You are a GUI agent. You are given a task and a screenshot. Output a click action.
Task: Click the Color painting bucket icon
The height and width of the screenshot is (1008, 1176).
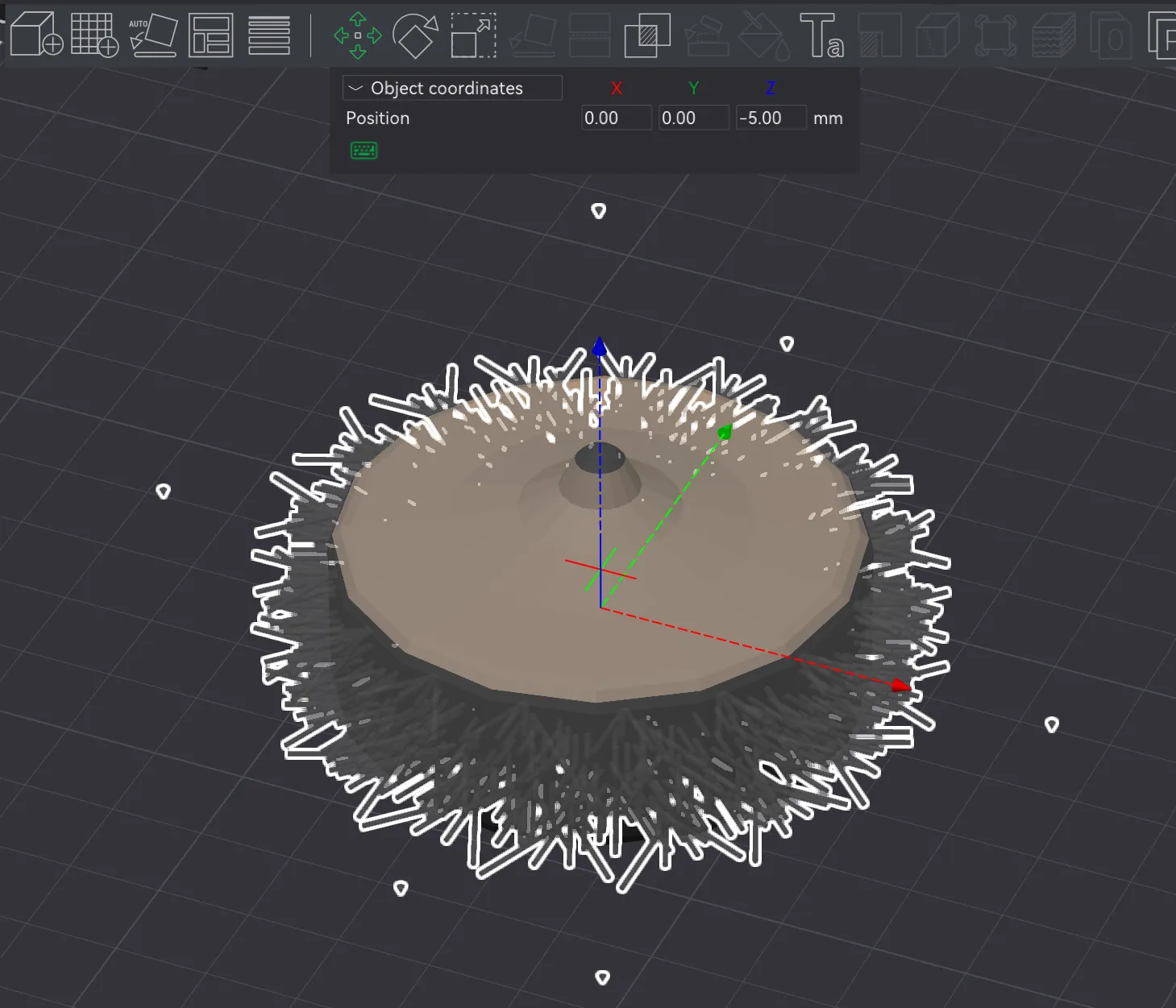[763, 35]
